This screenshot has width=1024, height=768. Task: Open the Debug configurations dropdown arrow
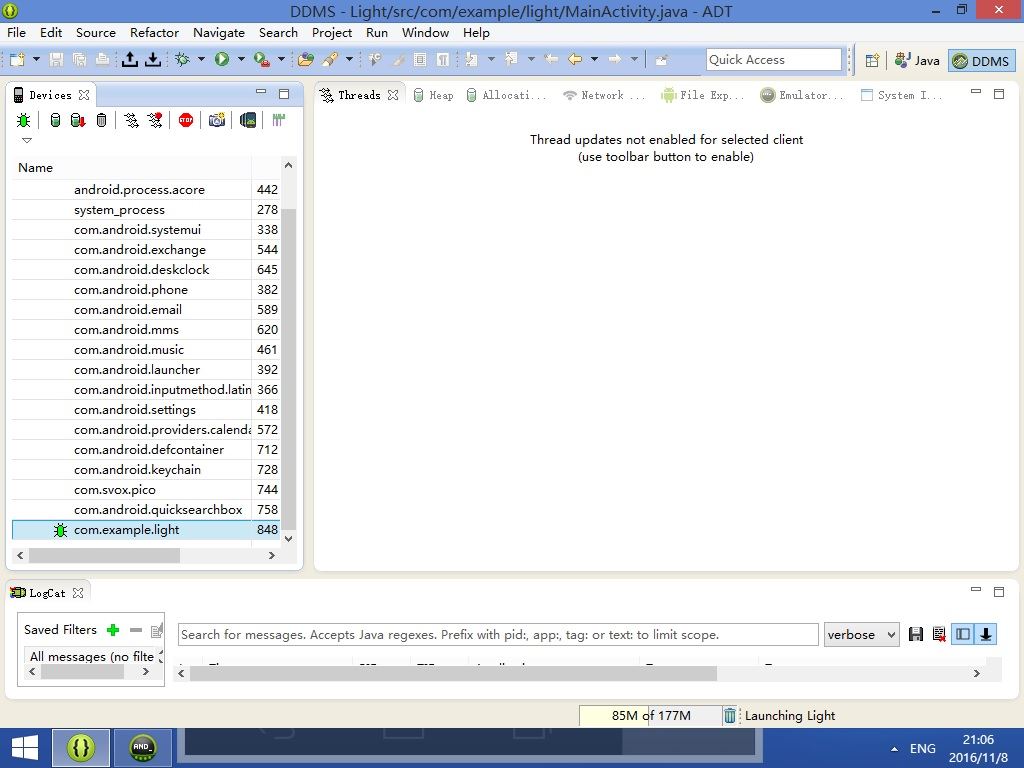pos(201,59)
